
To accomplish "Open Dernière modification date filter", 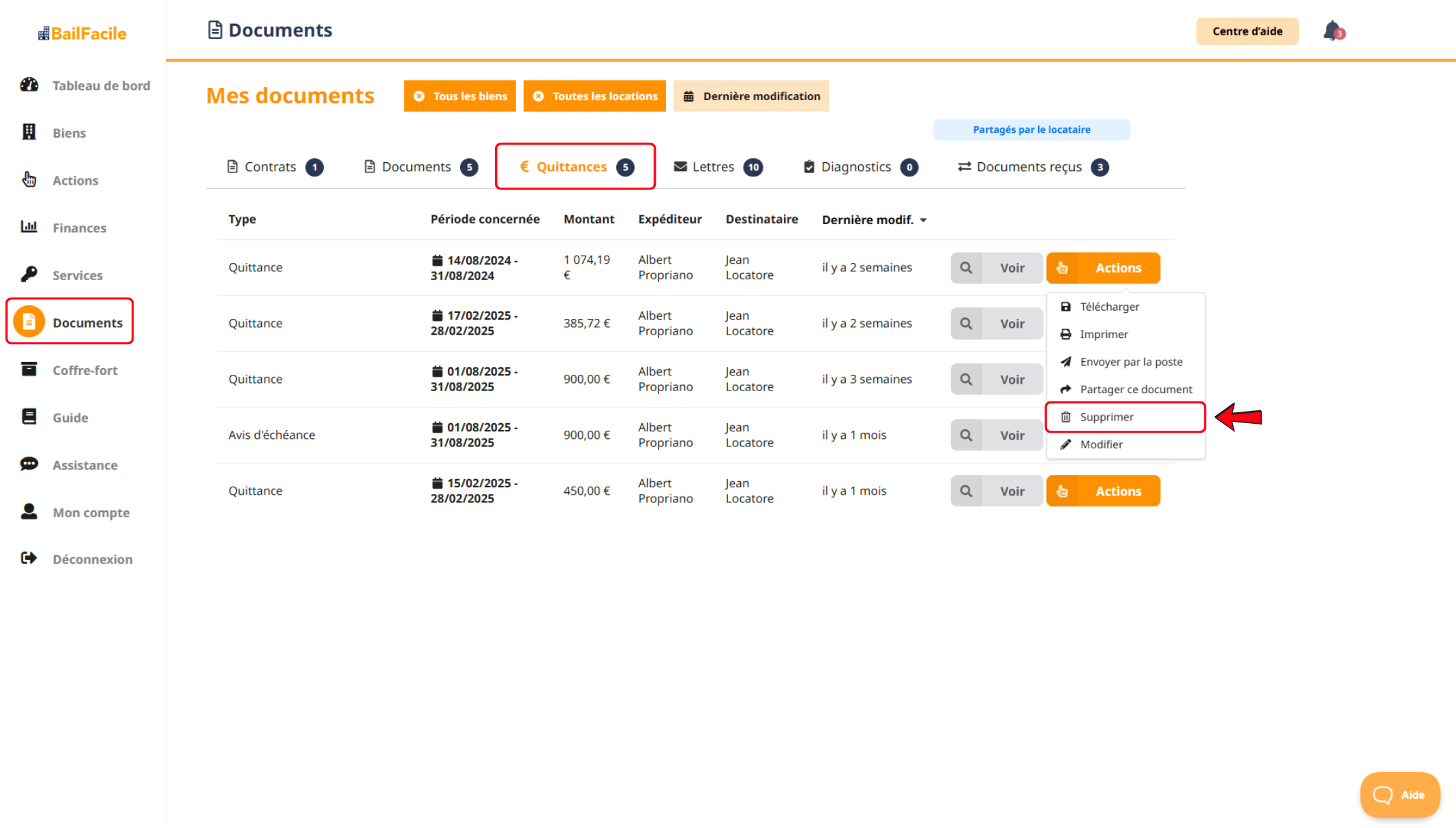I will tap(750, 96).
